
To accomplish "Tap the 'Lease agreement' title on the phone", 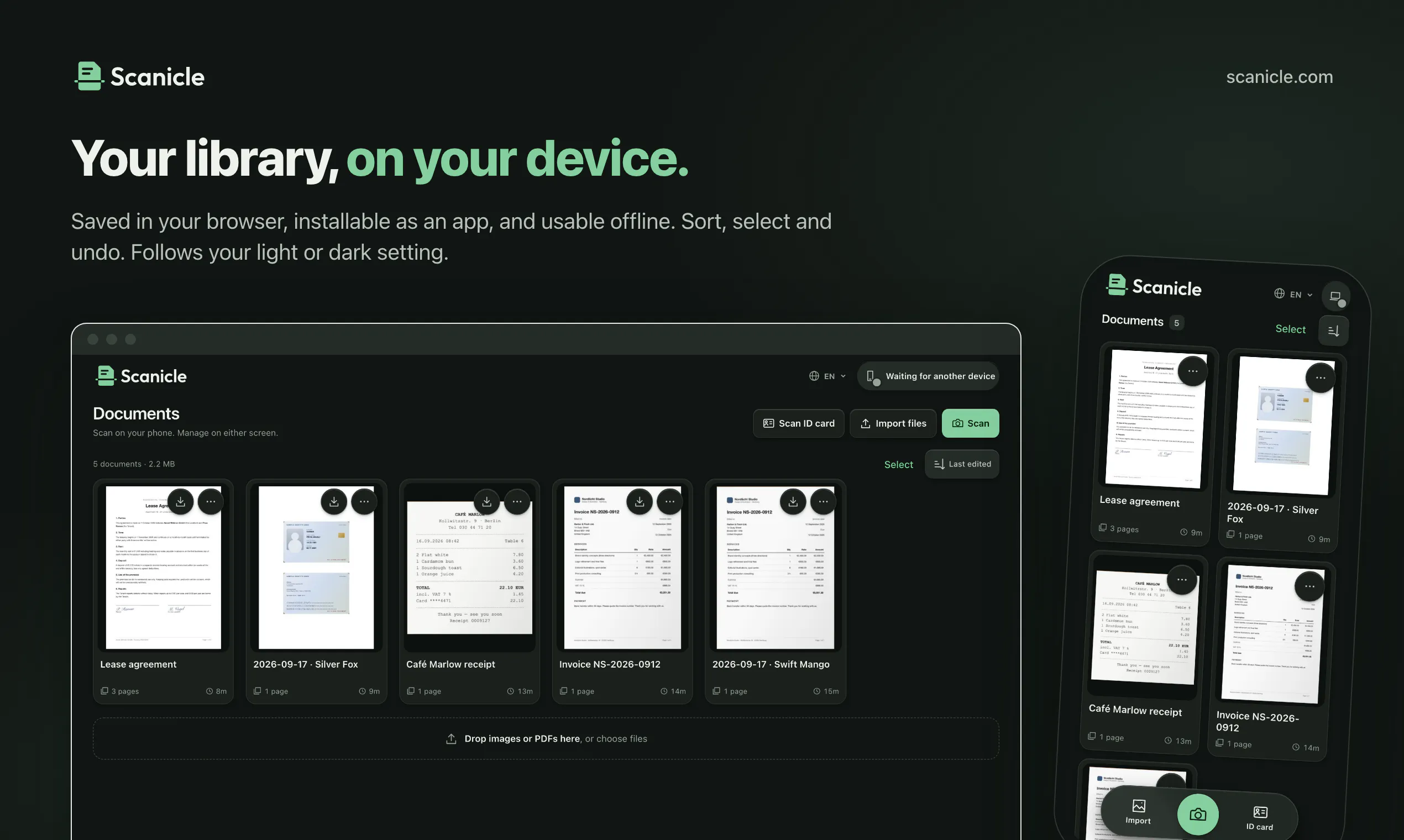I will [1140, 501].
